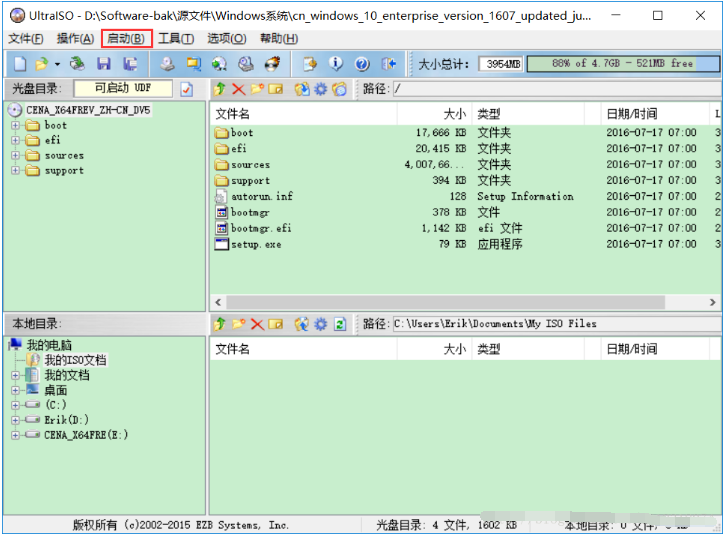Click the 88% of 4.7GB capacity bar
This screenshot has height=535, width=728.
coord(623,64)
